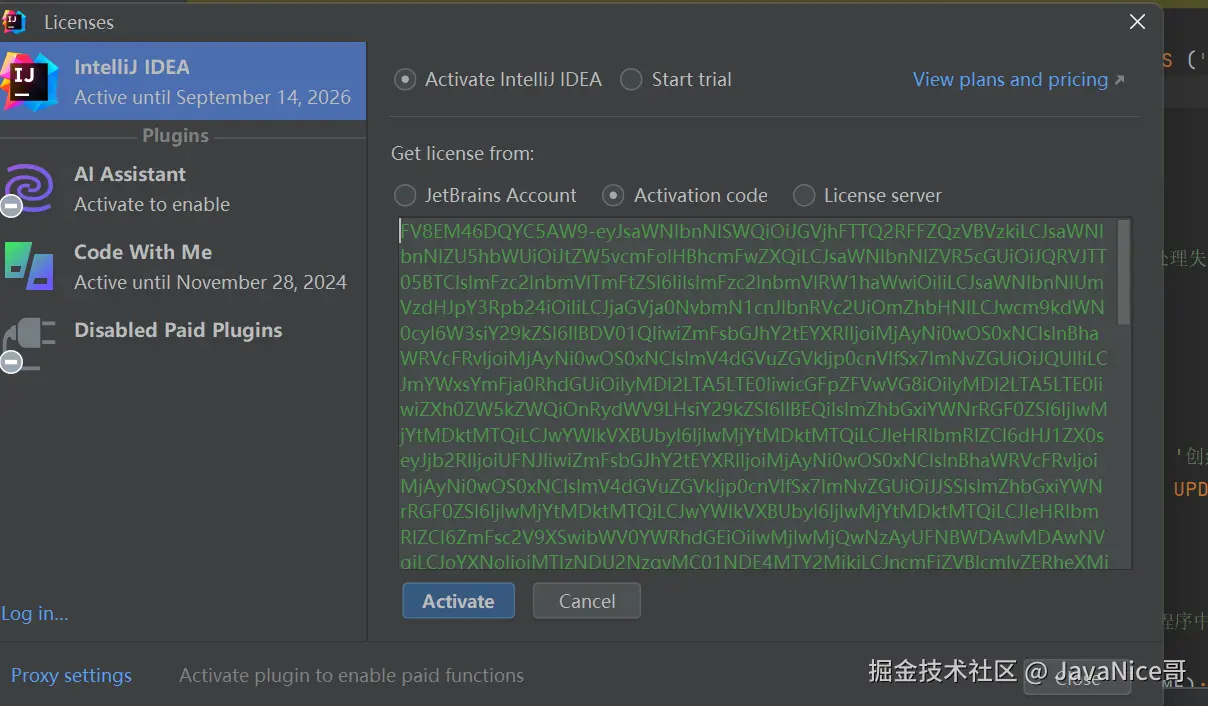The height and width of the screenshot is (706, 1208).
Task: Open the View plans and pricing link
Action: point(1010,79)
